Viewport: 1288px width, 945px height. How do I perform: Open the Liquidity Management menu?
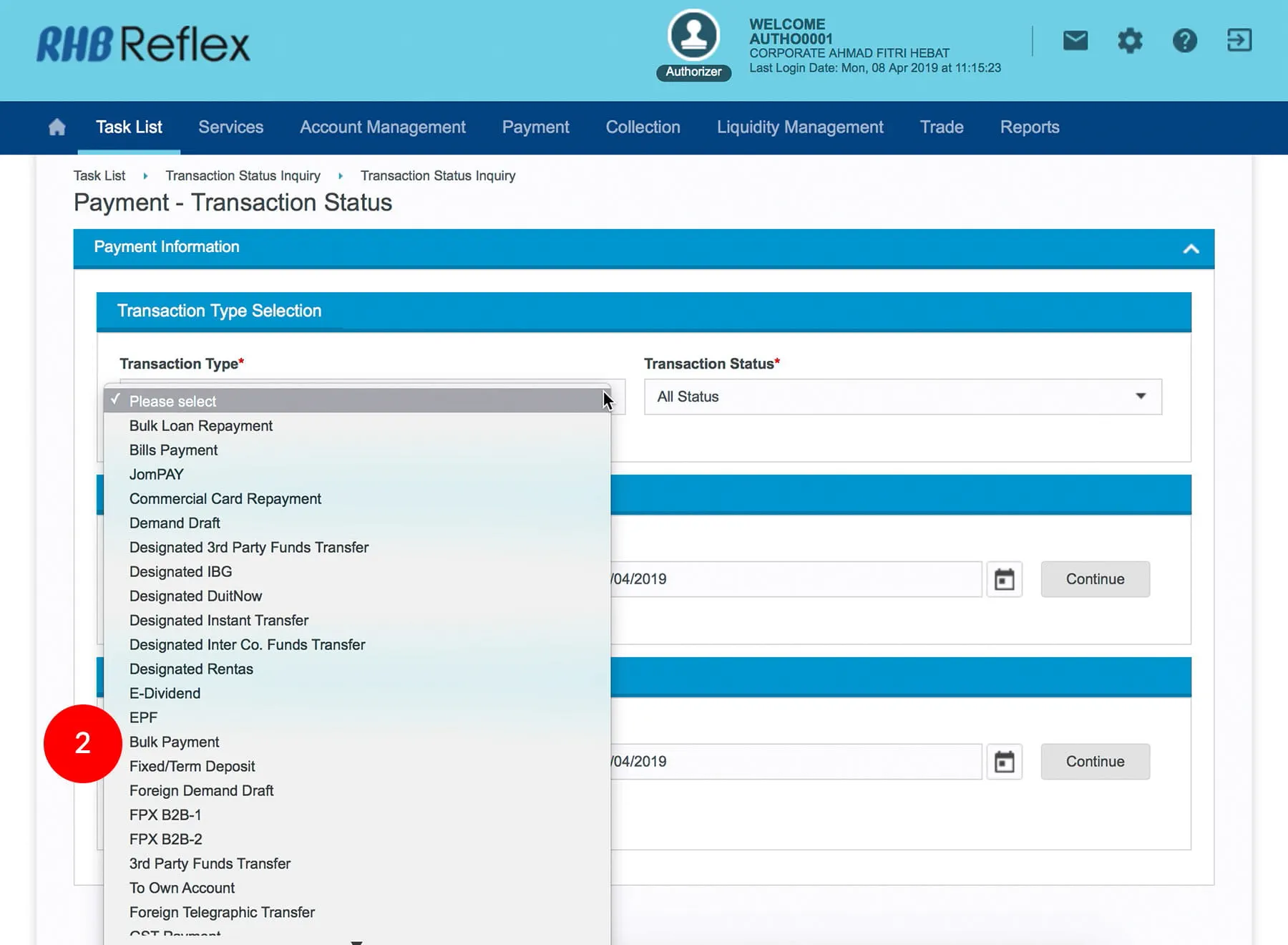pyautogui.click(x=799, y=127)
